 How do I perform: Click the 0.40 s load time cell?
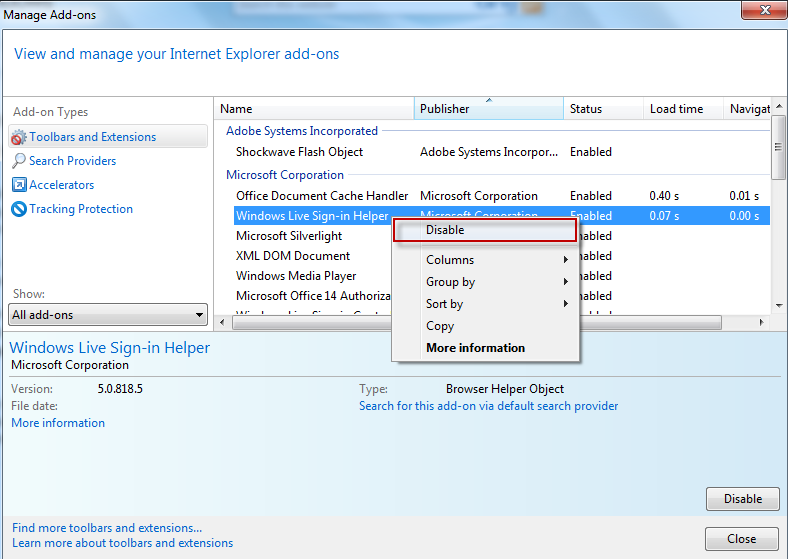664,196
